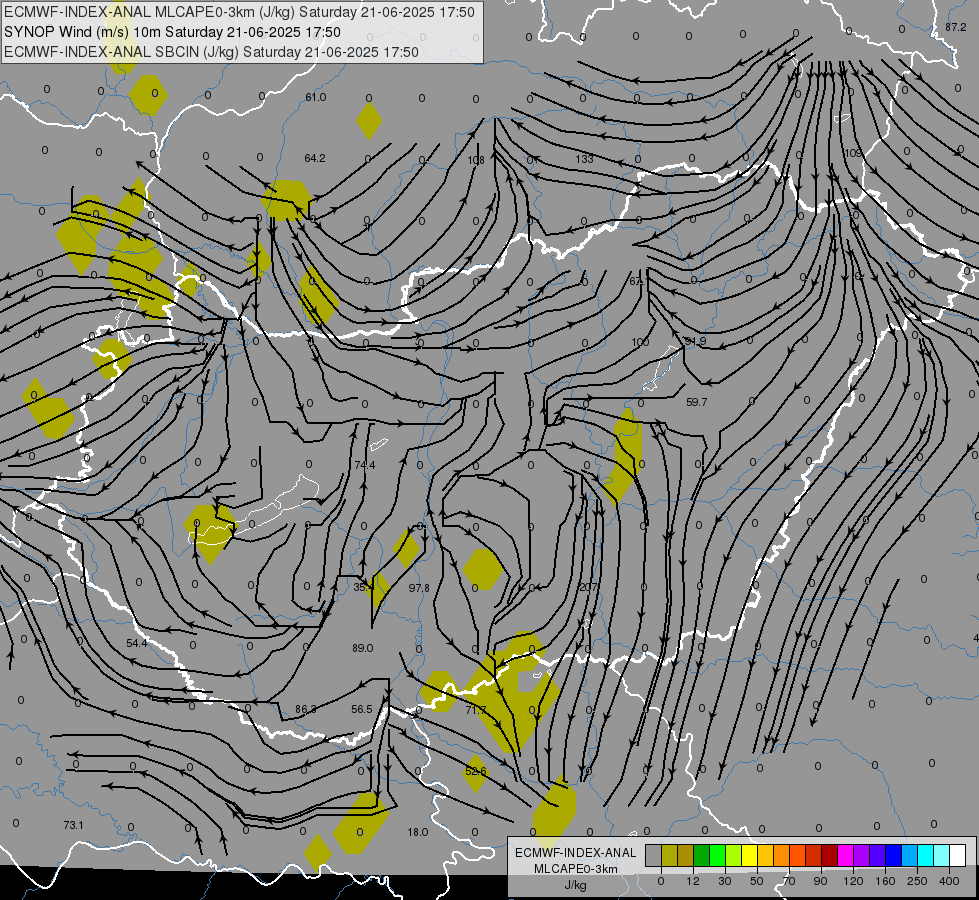Image resolution: width=979 pixels, height=900 pixels.
Task: Click the SBCIN (J/kg) header line
Action: (211, 52)
